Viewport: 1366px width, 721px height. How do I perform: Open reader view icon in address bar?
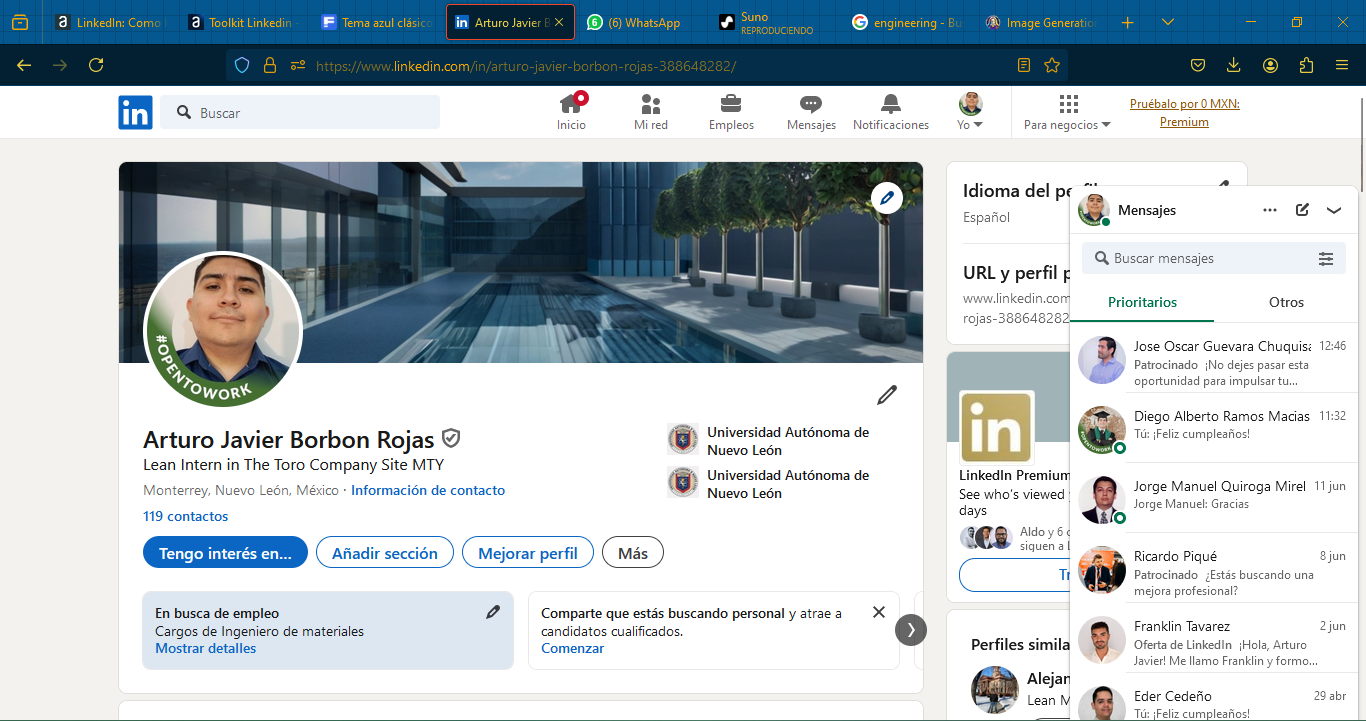[1024, 65]
